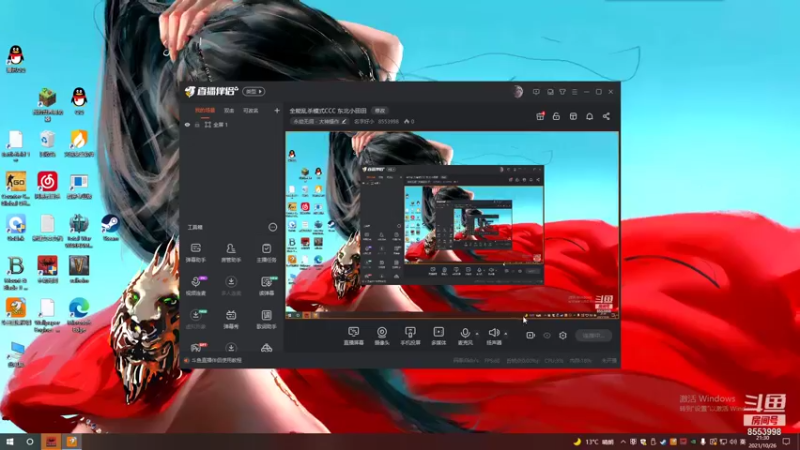Mute the 麦克风 microphone

(465, 336)
